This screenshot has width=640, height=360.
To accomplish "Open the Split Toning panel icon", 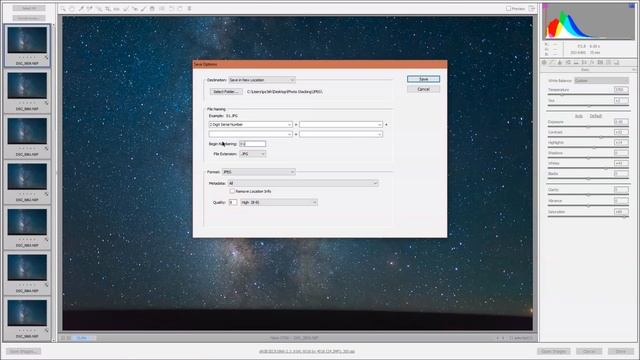I will pyautogui.click(x=576, y=62).
